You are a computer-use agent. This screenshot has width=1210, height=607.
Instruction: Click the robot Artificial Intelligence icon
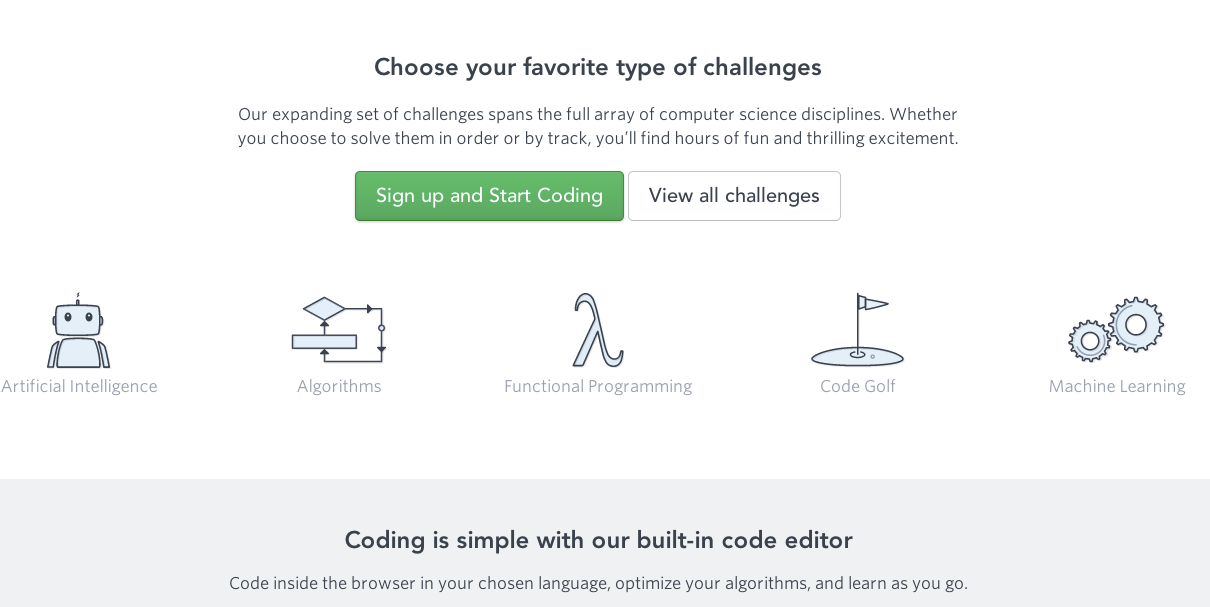pos(79,331)
